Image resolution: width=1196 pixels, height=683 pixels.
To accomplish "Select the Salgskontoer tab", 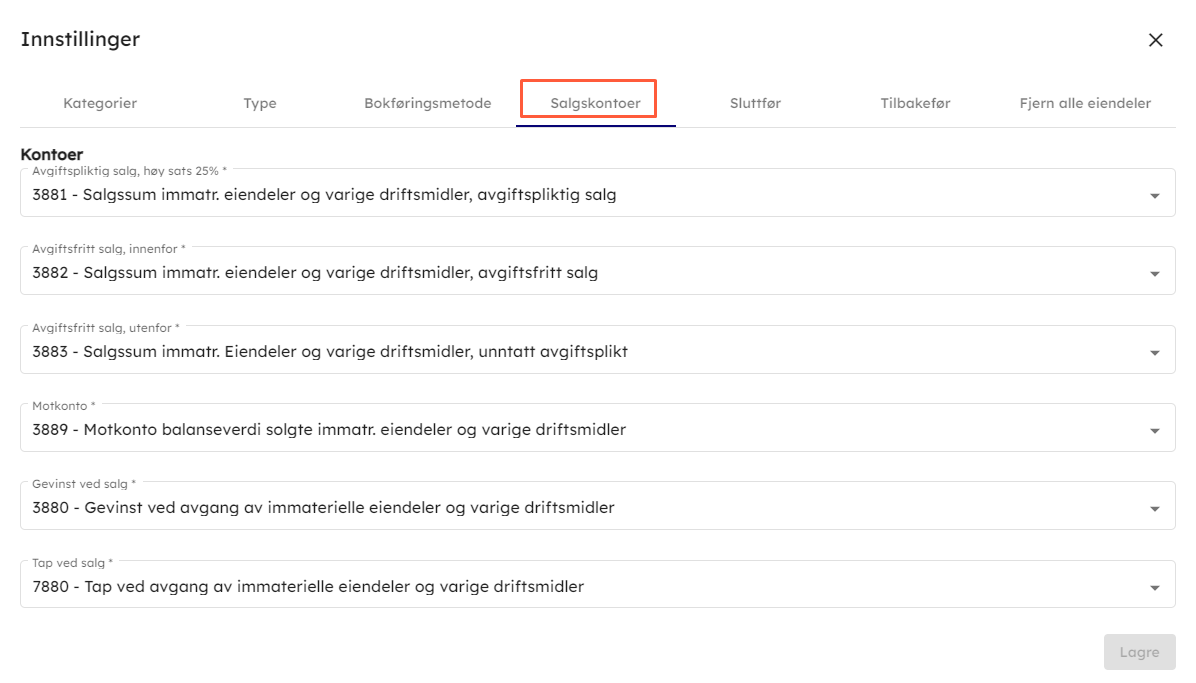I will (596, 103).
